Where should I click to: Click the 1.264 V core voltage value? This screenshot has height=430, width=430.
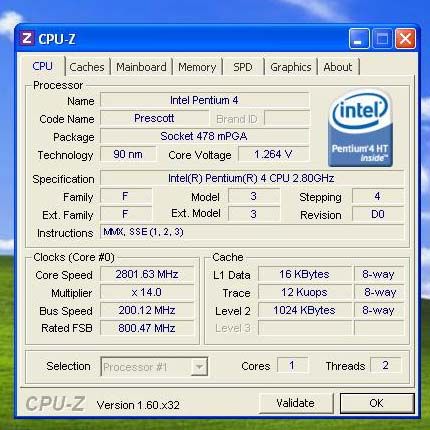click(x=274, y=154)
